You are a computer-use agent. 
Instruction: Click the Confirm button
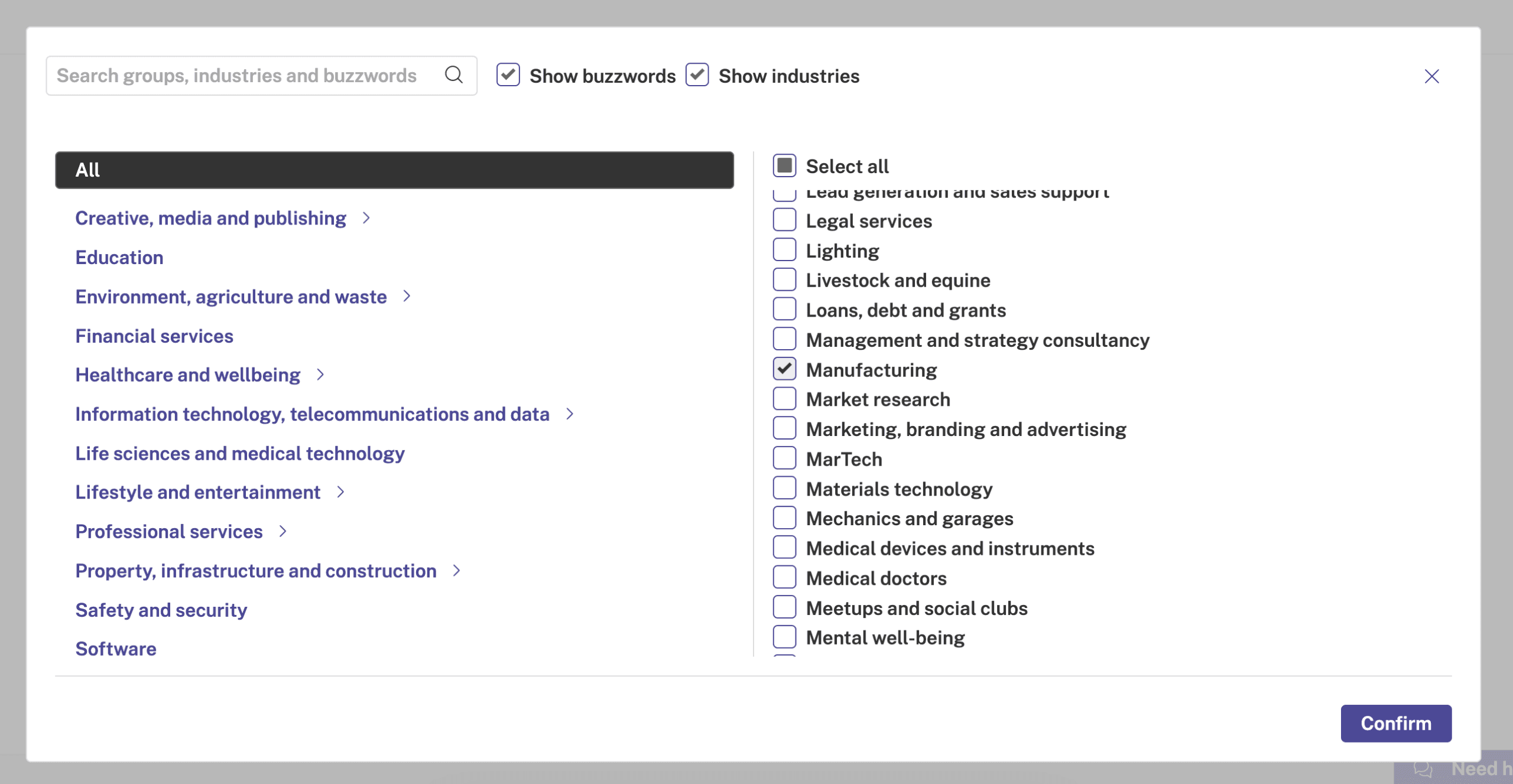pos(1396,723)
